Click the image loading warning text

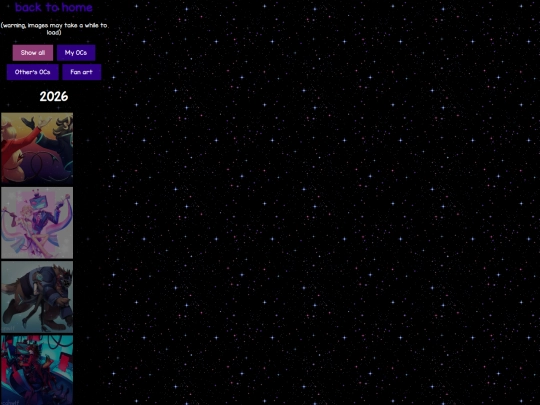tap(54, 29)
